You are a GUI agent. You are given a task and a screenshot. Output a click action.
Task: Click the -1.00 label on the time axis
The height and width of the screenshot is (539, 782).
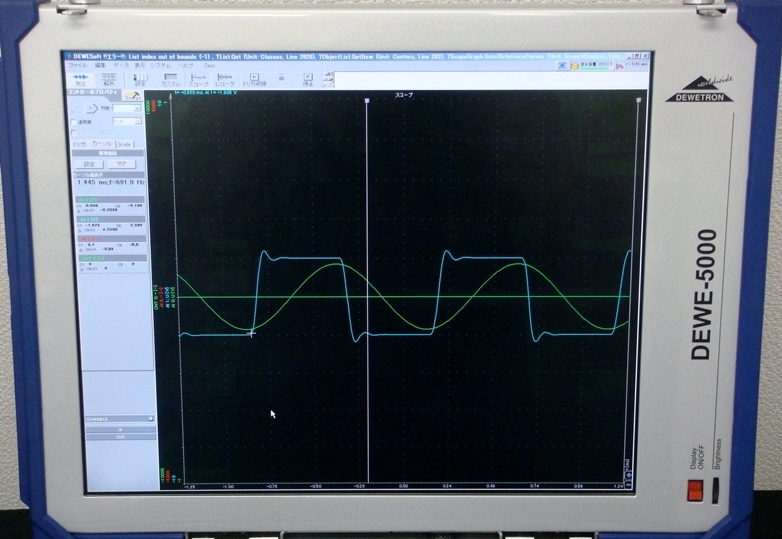coord(228,486)
